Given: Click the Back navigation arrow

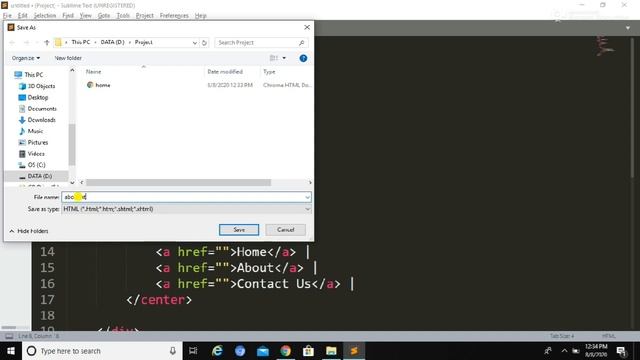Looking at the screenshot, I should (x=12, y=42).
